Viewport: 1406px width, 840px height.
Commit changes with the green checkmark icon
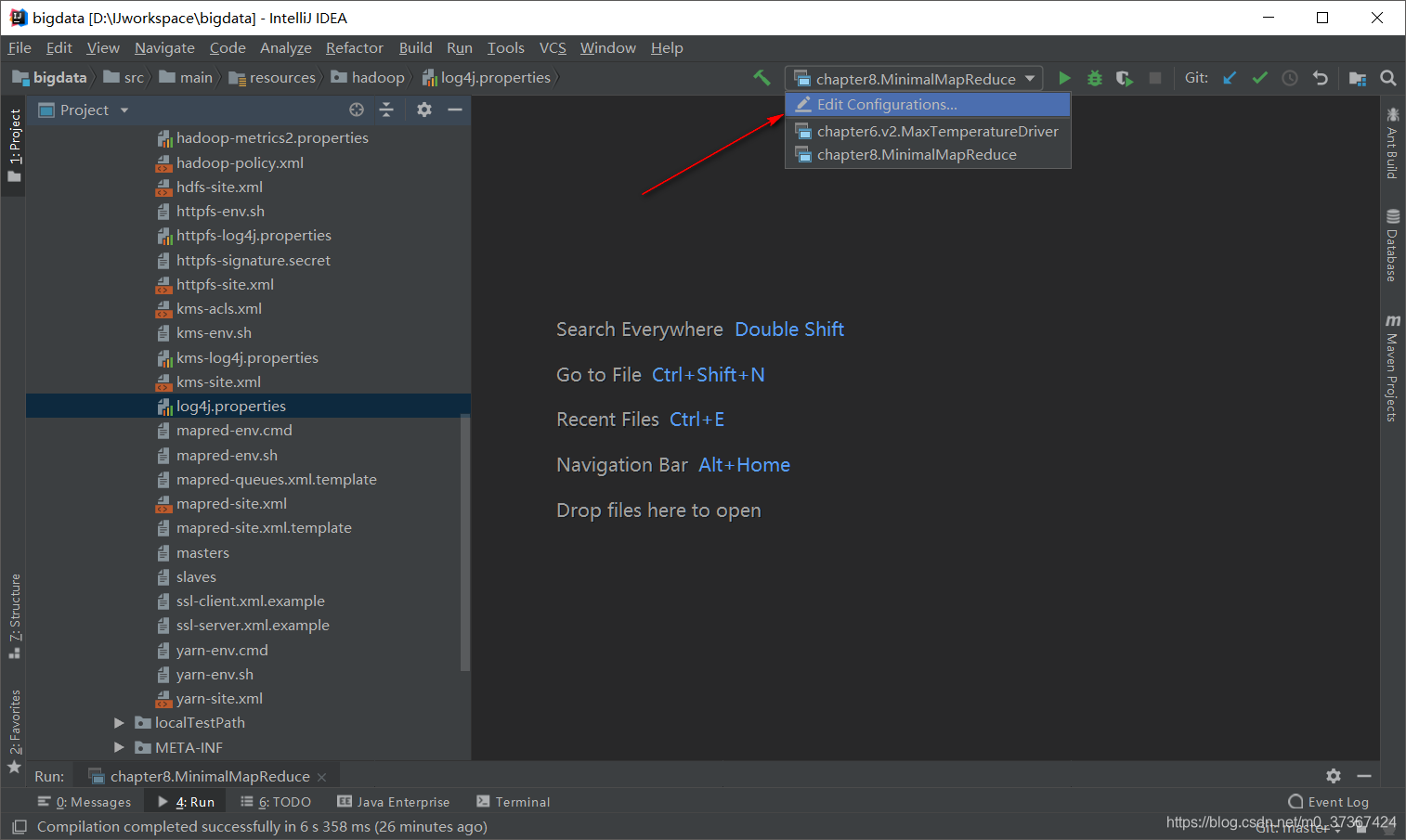(1259, 78)
